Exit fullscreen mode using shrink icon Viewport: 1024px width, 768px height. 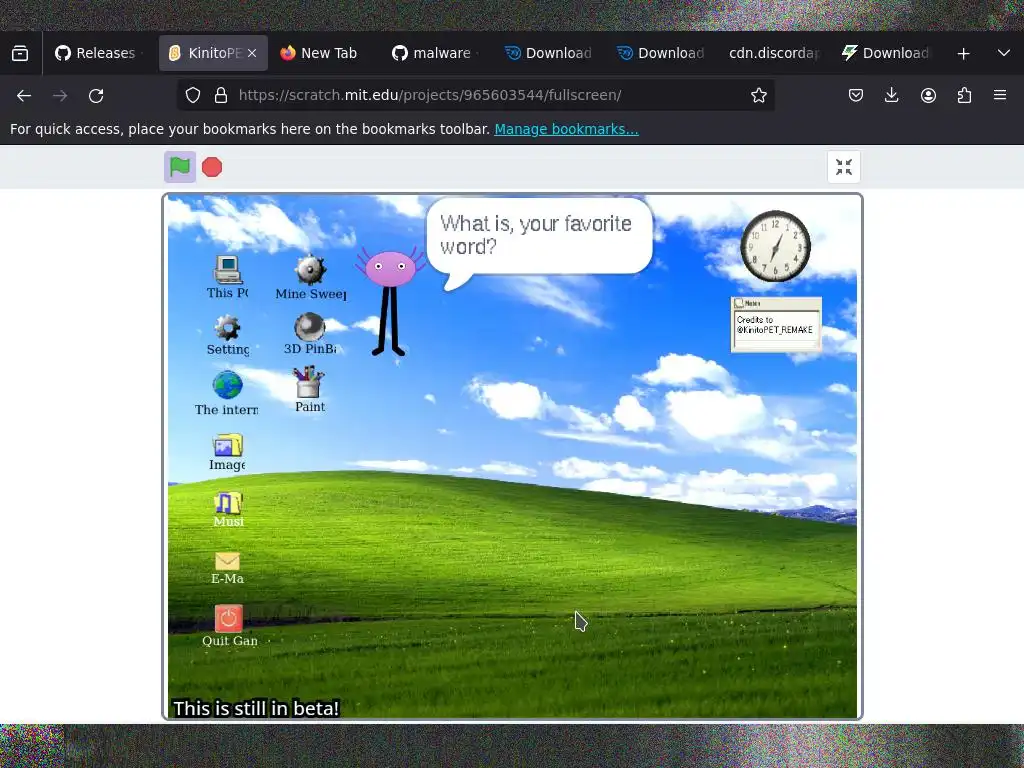coord(844,167)
